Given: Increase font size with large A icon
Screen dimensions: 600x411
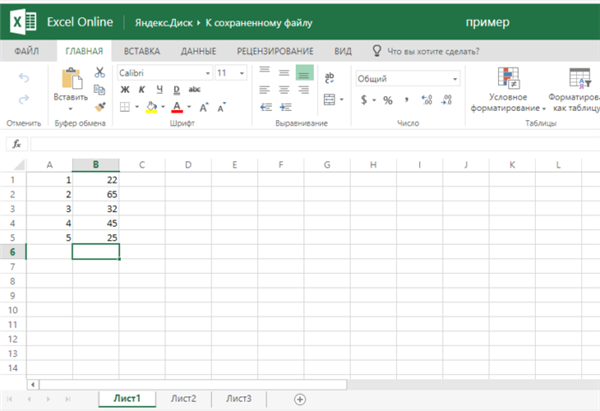Looking at the screenshot, I should pos(204,107).
